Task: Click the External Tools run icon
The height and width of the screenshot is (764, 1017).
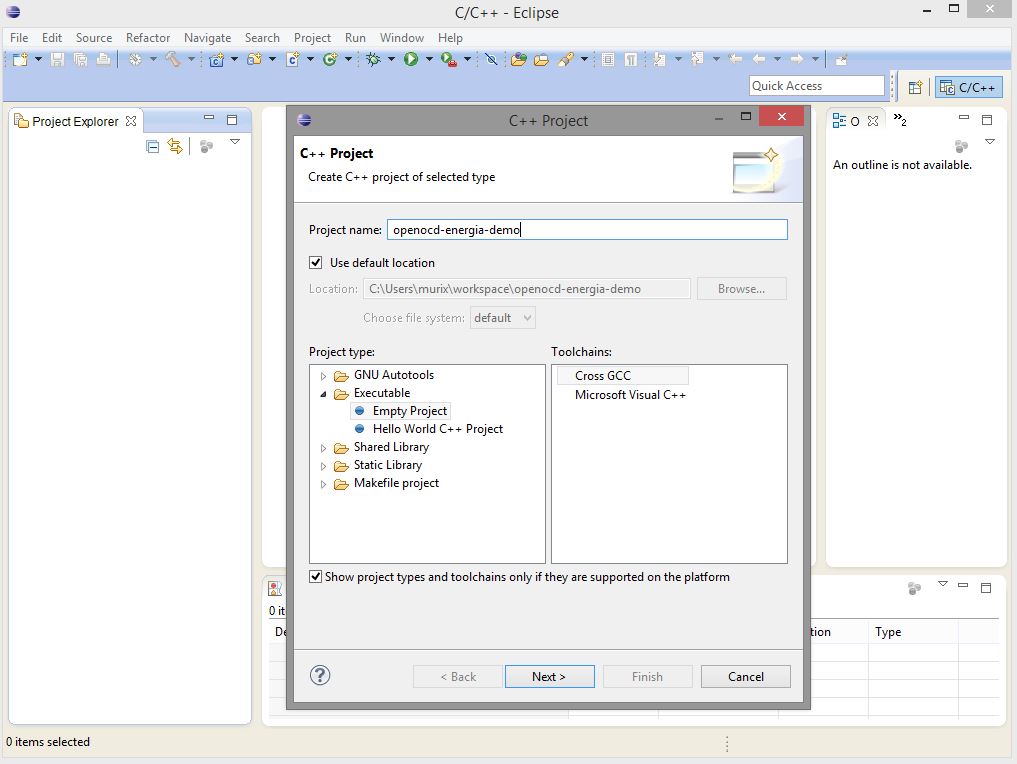Action: point(448,60)
